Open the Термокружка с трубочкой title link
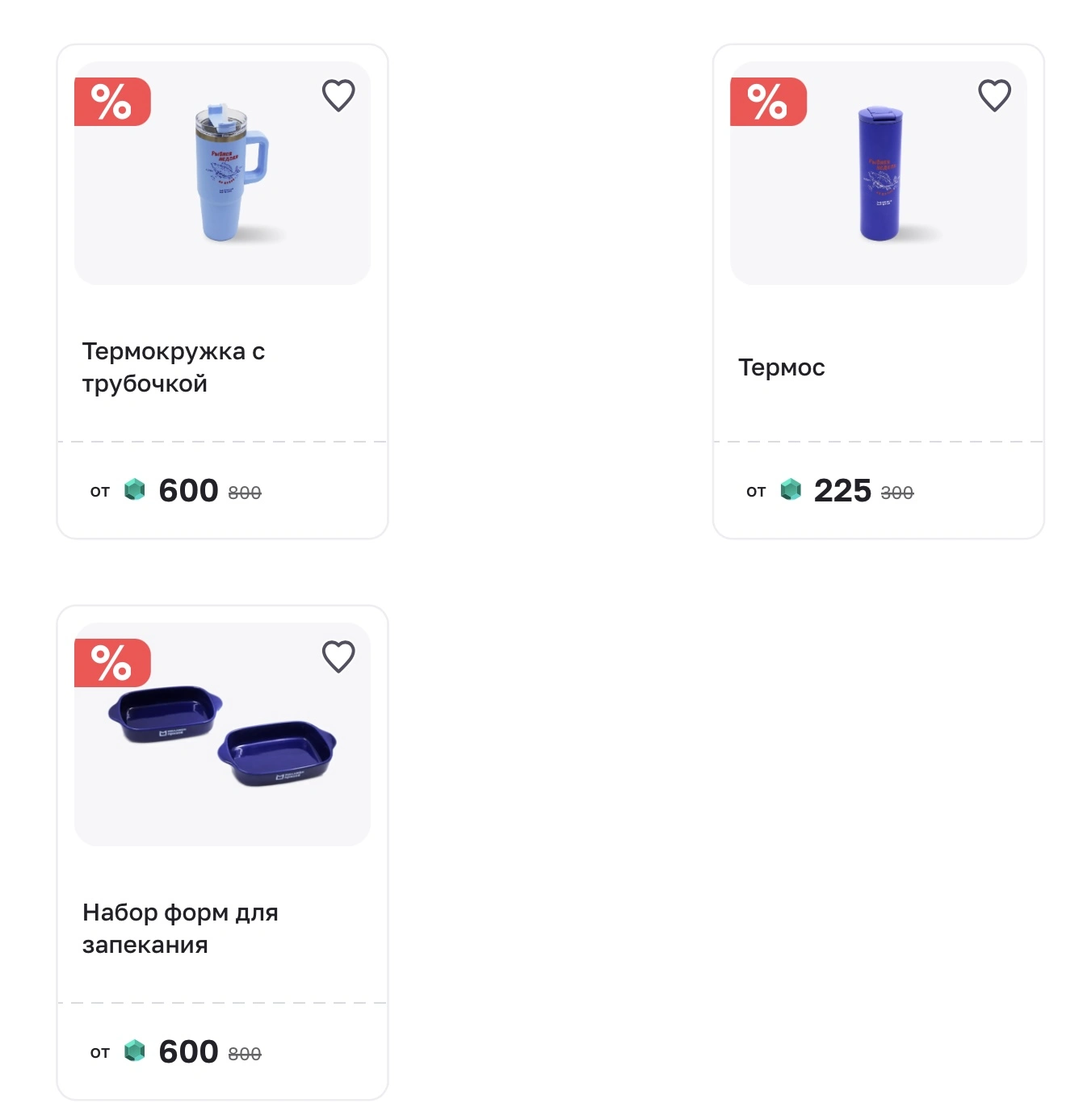This screenshot has height=1120, width=1083. tap(174, 367)
